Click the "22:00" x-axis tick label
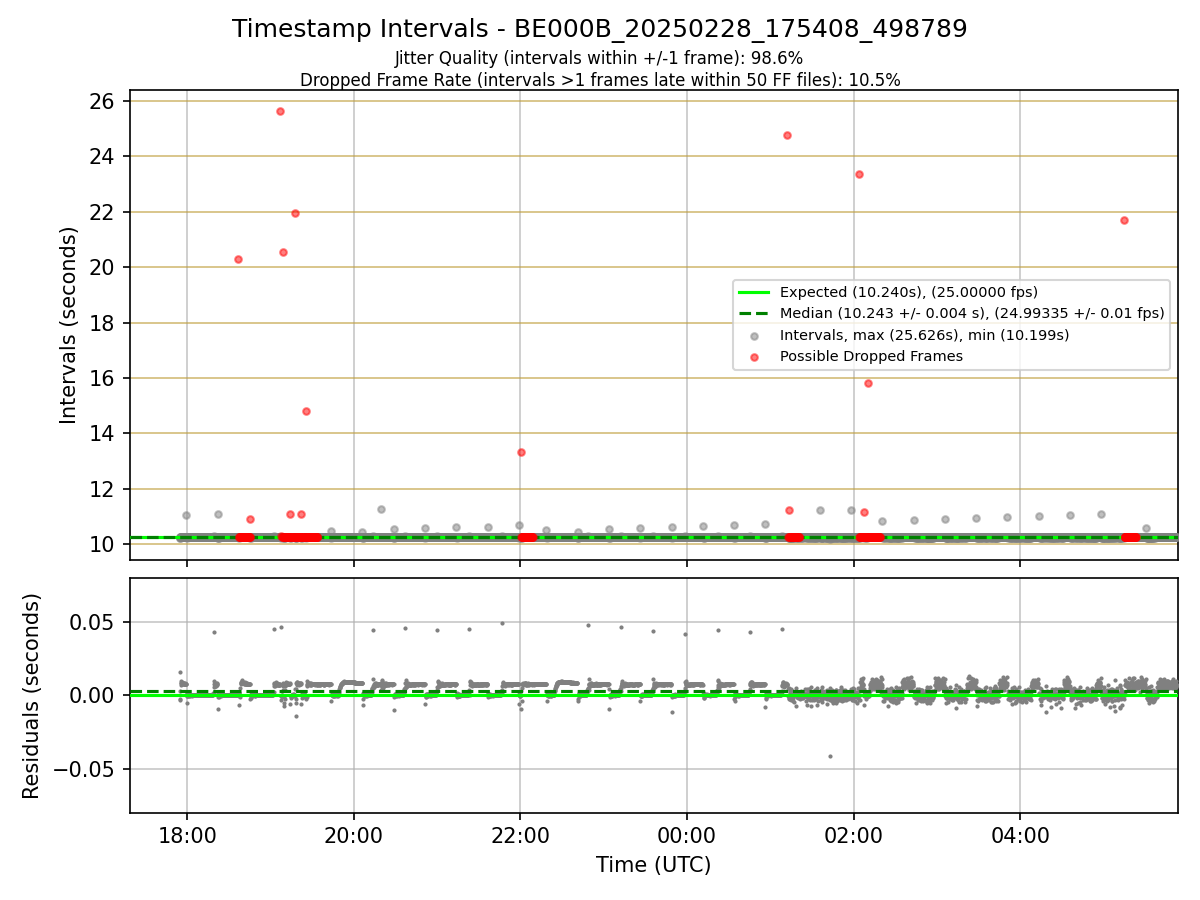Image resolution: width=1200 pixels, height=900 pixels. [520, 835]
